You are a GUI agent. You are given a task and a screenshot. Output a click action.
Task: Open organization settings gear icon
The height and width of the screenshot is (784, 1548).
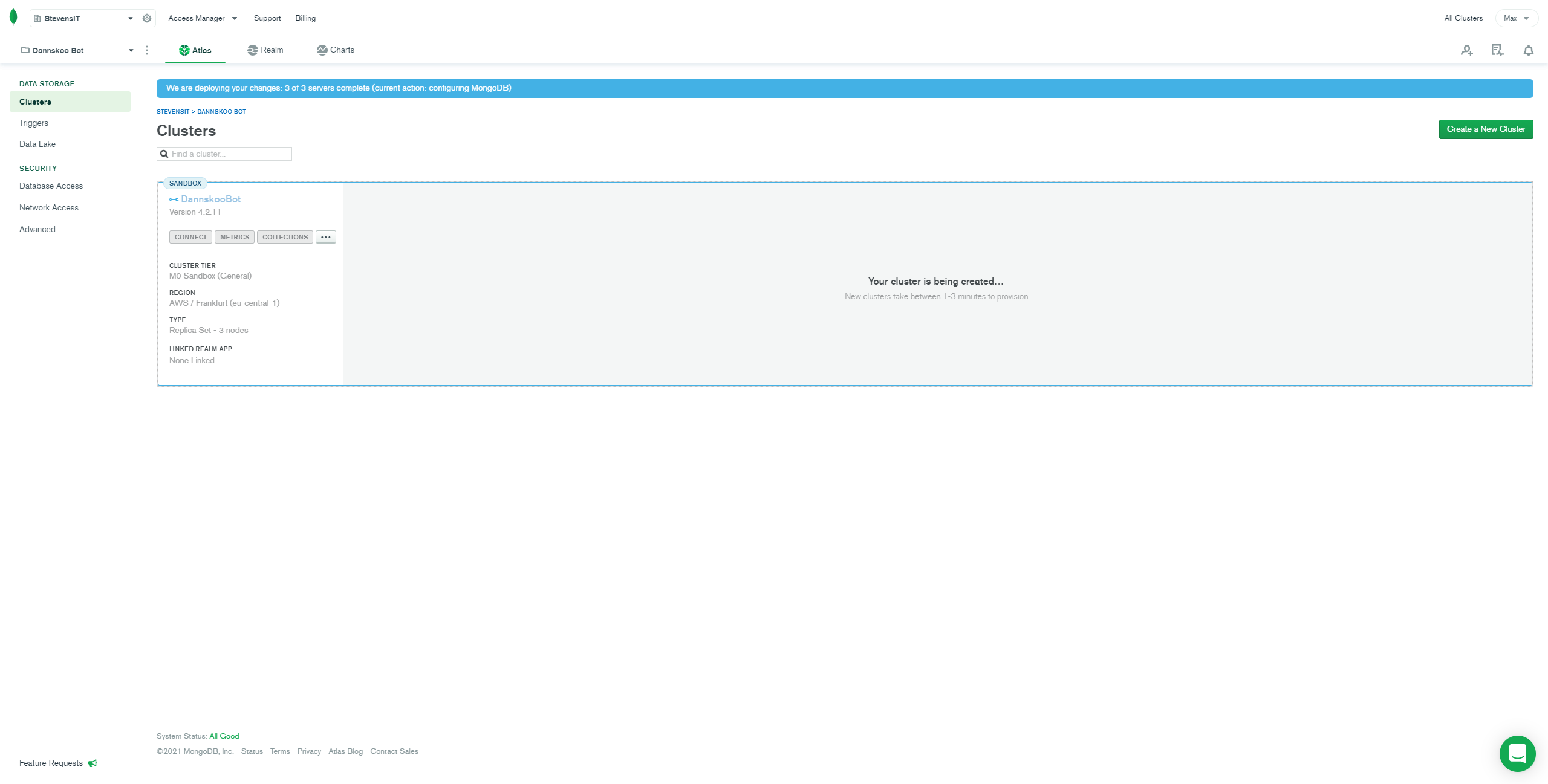point(147,18)
